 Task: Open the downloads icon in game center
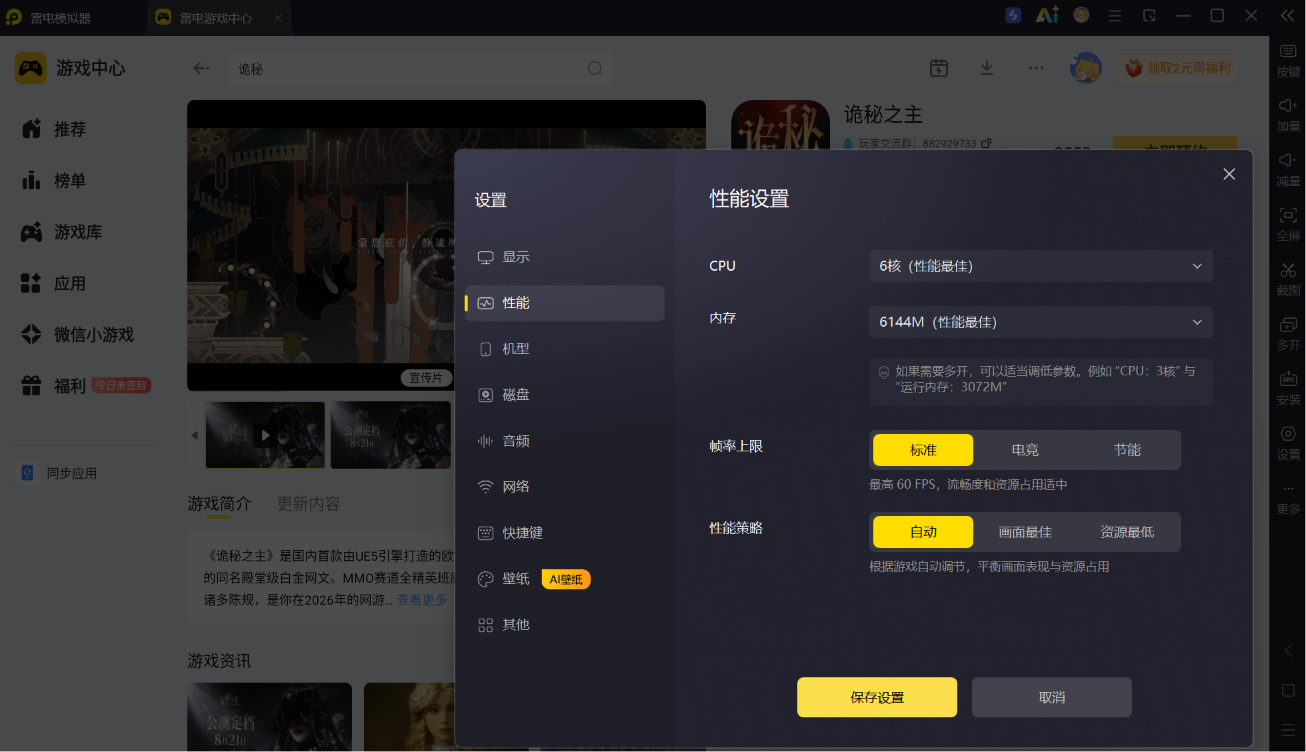987,68
